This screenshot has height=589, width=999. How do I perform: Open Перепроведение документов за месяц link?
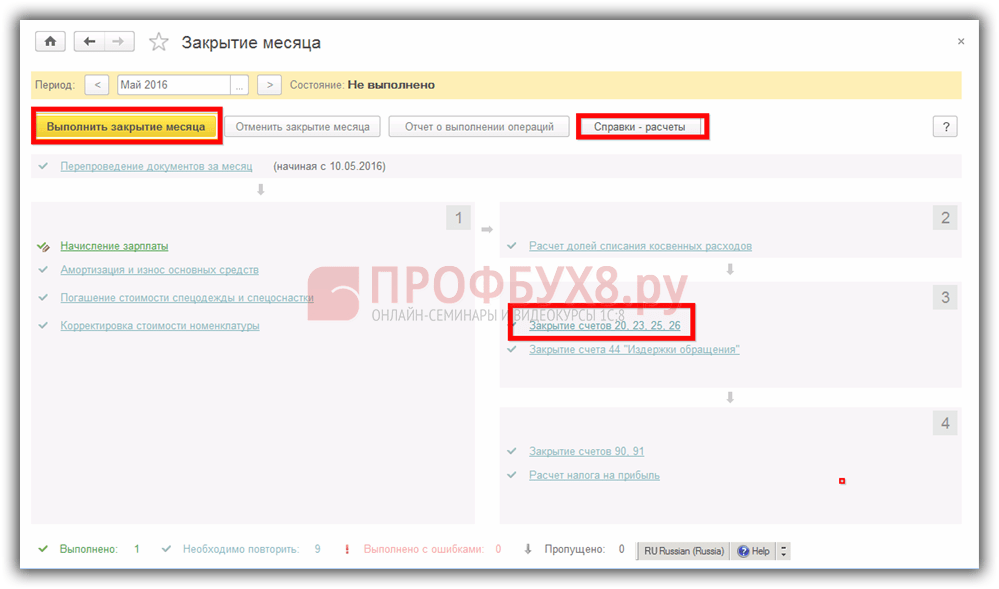157,166
